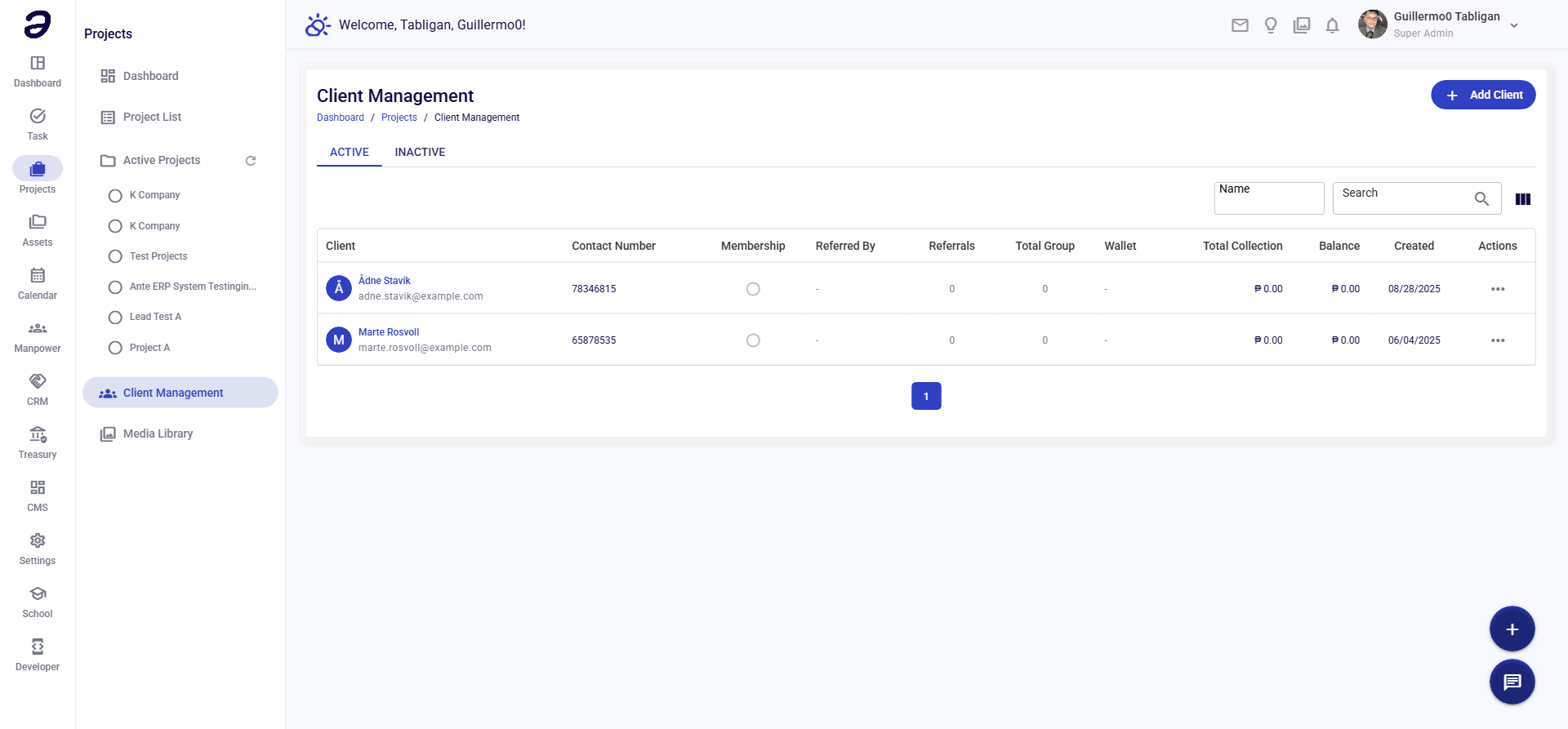This screenshot has height=729, width=1568.
Task: Open the Ådne Stavik client link
Action: tap(384, 281)
